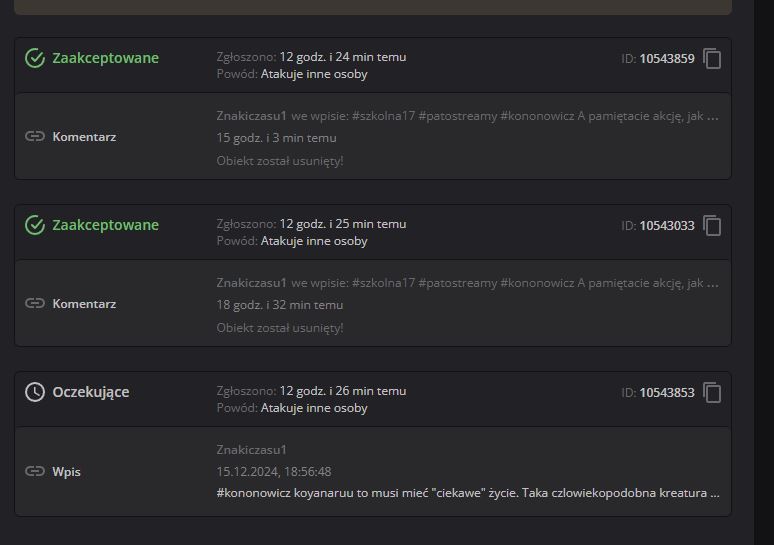Select the ID number 10543853 text
This screenshot has height=545, width=774.
coord(666,393)
